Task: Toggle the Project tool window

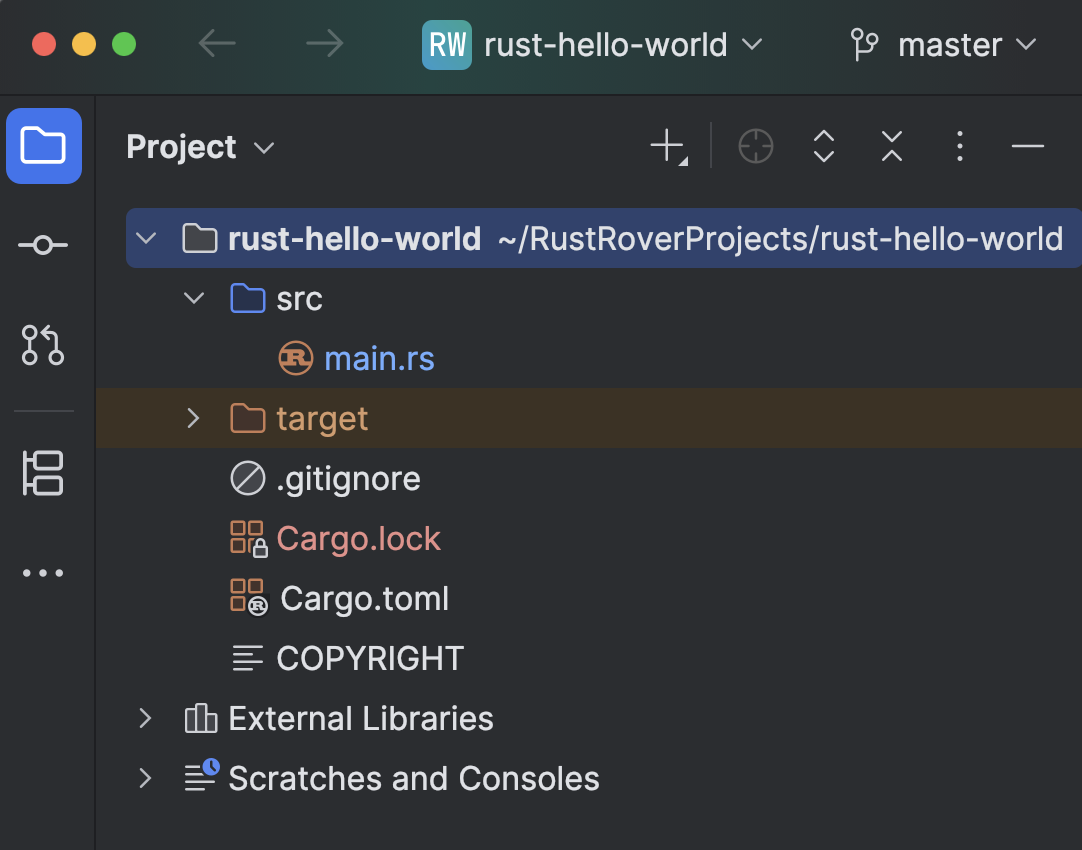Action: click(x=44, y=146)
